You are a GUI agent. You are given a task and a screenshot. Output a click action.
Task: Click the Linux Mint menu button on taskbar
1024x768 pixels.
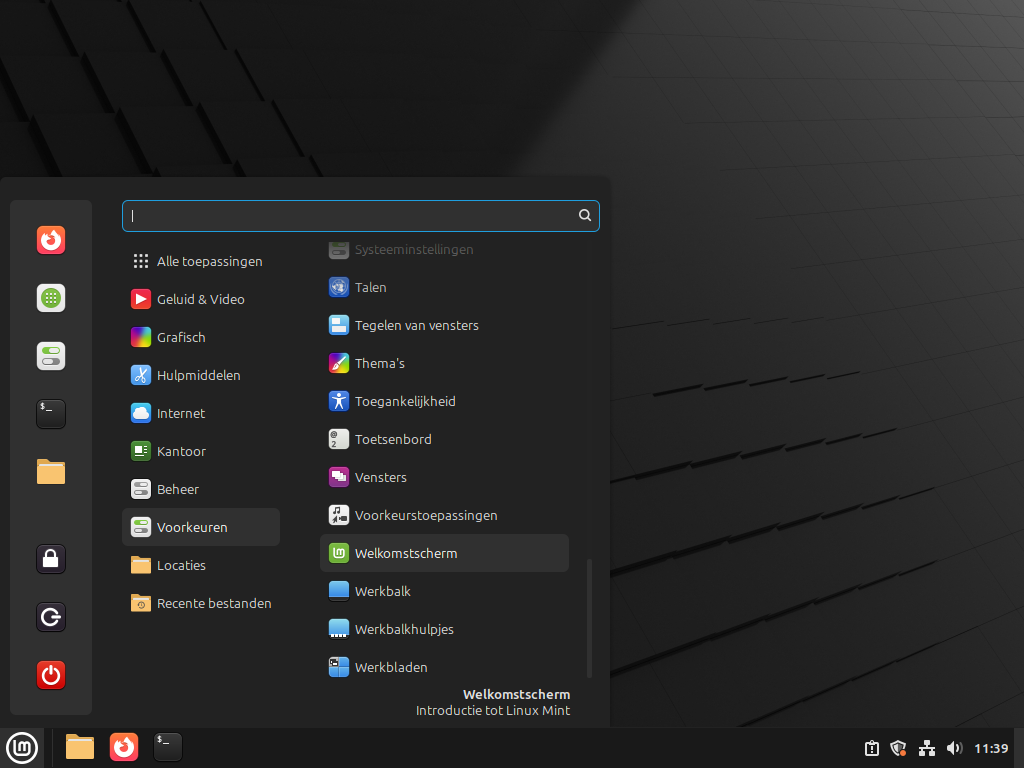point(22,748)
